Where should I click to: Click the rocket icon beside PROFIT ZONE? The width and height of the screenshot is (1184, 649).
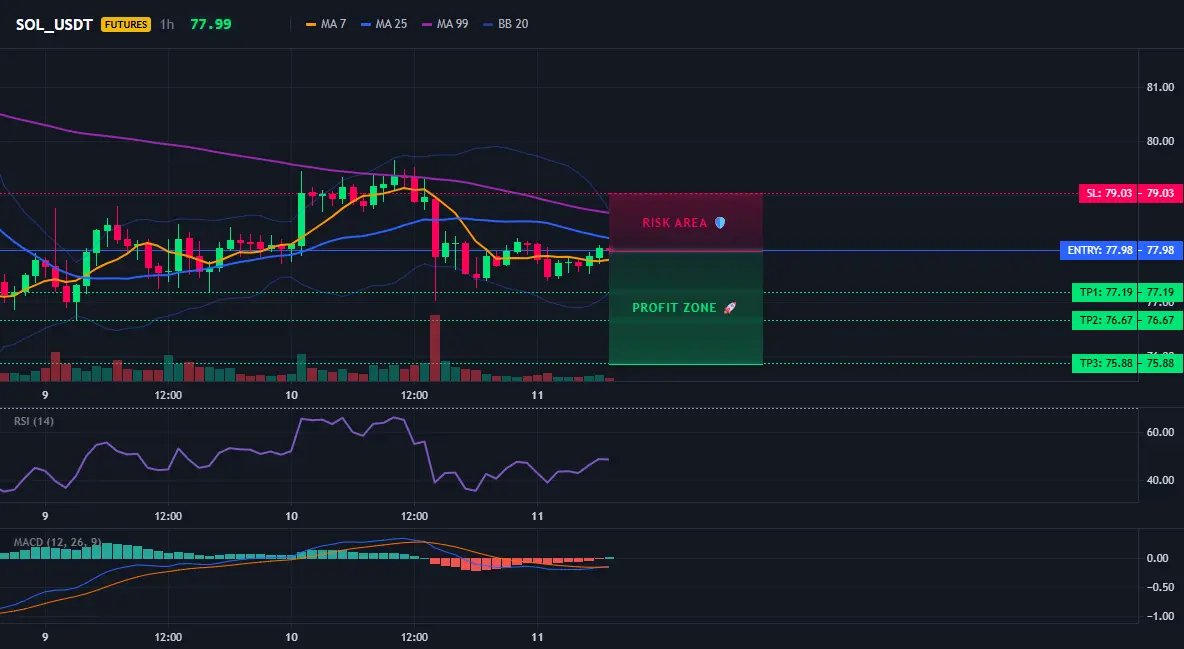click(x=729, y=308)
